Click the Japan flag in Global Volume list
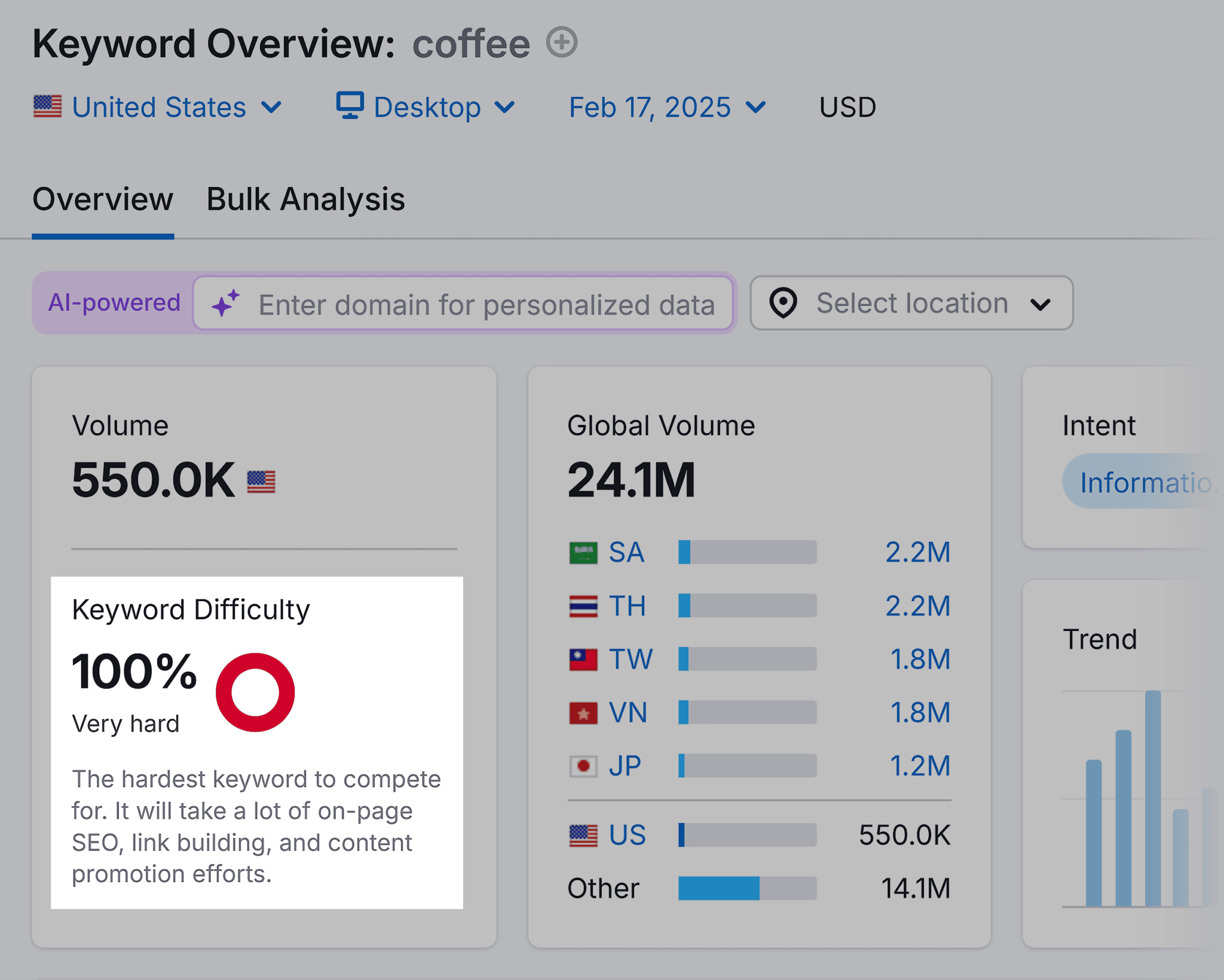Viewport: 1224px width, 980px height. pyautogui.click(x=583, y=765)
